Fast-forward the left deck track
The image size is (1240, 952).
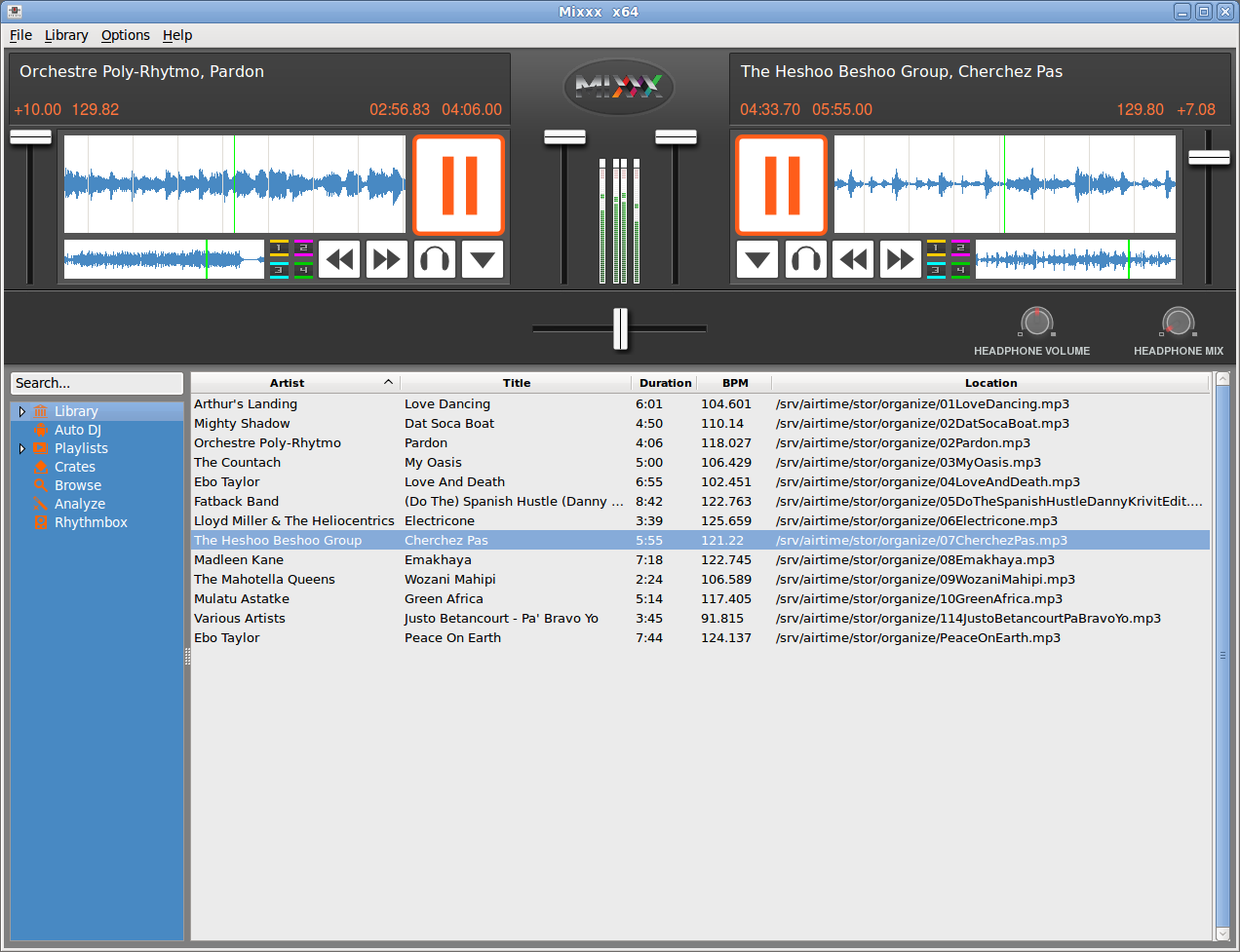[387, 259]
